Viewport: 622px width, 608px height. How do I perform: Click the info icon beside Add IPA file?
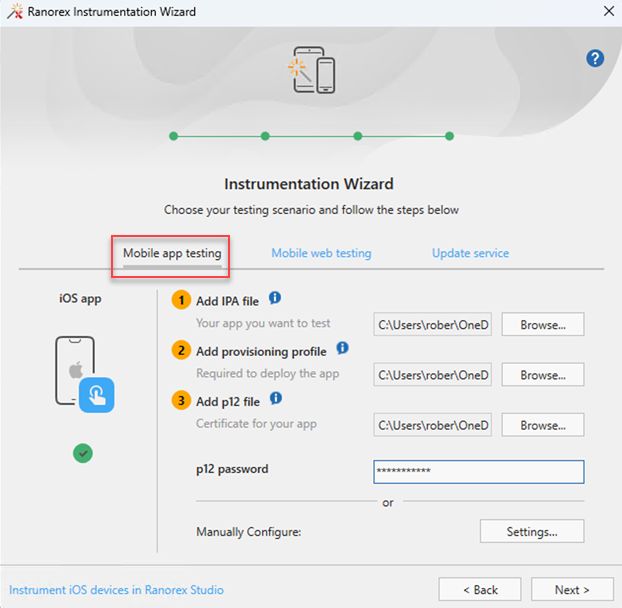275,297
